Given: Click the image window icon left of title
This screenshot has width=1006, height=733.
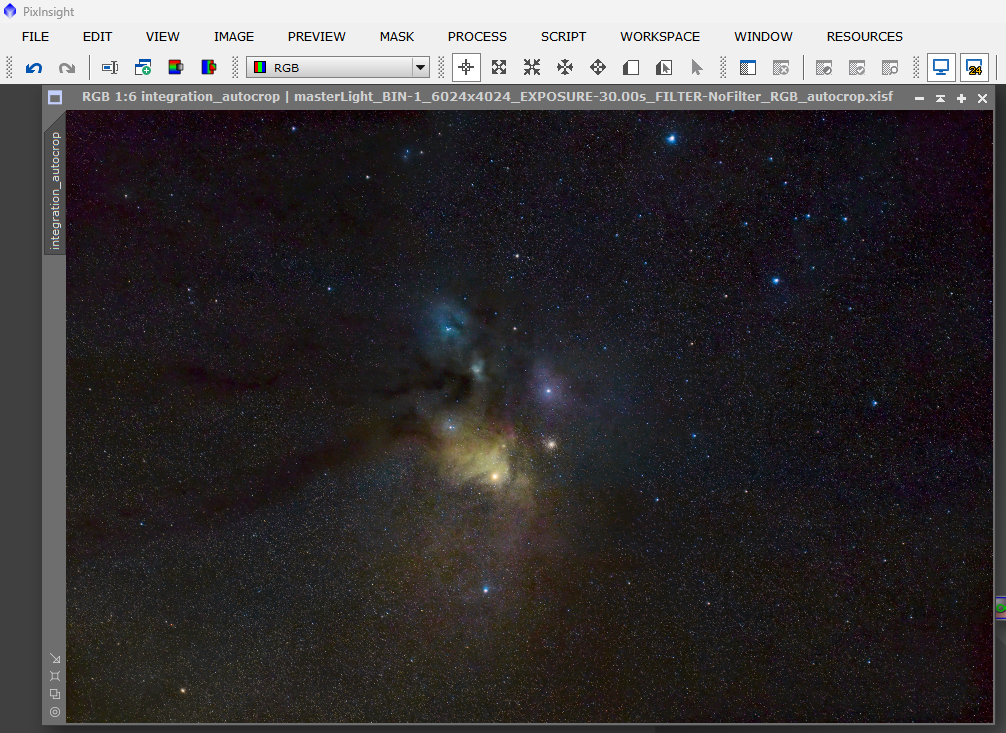Looking at the screenshot, I should [x=55, y=98].
